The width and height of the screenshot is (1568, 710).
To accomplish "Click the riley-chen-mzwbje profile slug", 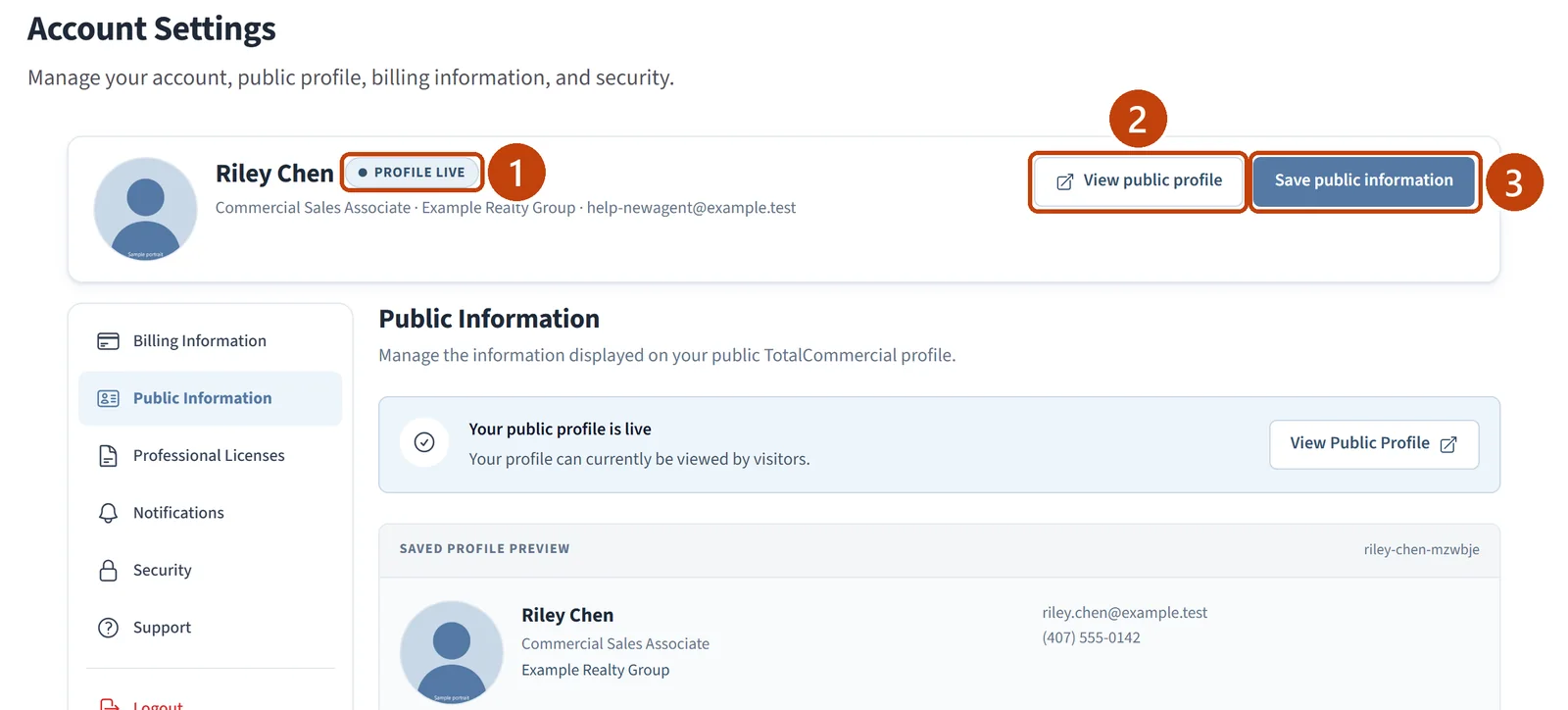I will pos(1421,549).
